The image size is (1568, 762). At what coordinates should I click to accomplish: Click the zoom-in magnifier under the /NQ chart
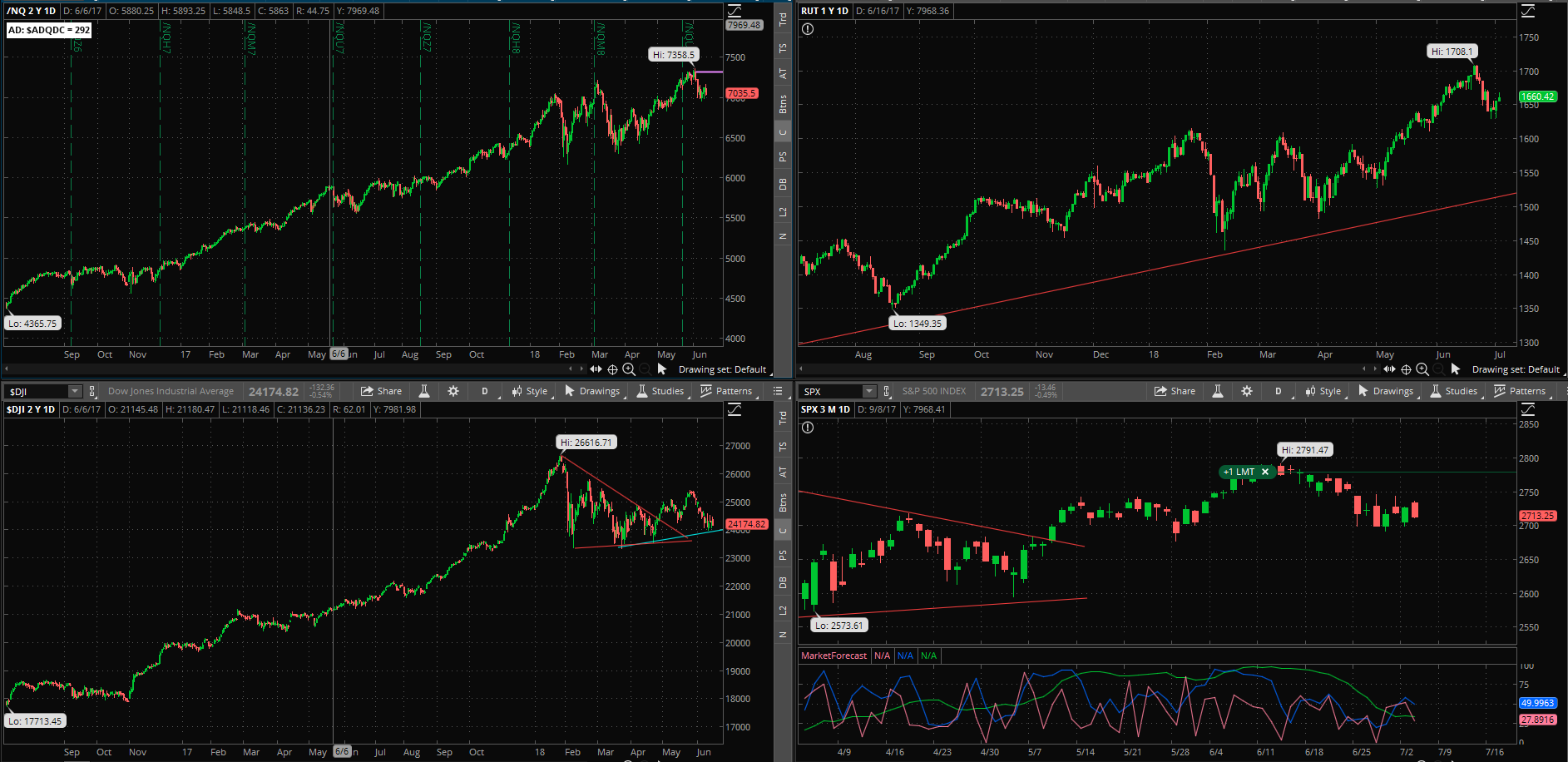629,369
